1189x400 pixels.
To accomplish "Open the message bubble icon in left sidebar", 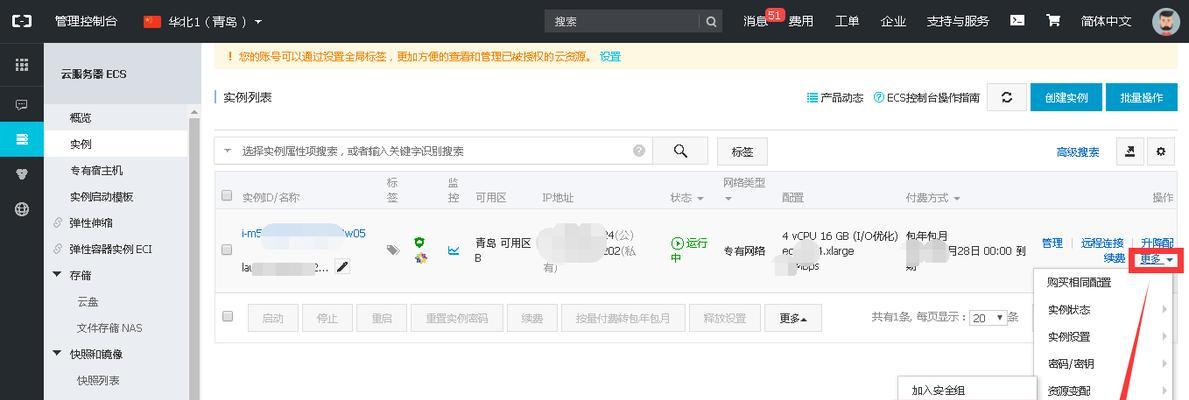I will pyautogui.click(x=22, y=105).
